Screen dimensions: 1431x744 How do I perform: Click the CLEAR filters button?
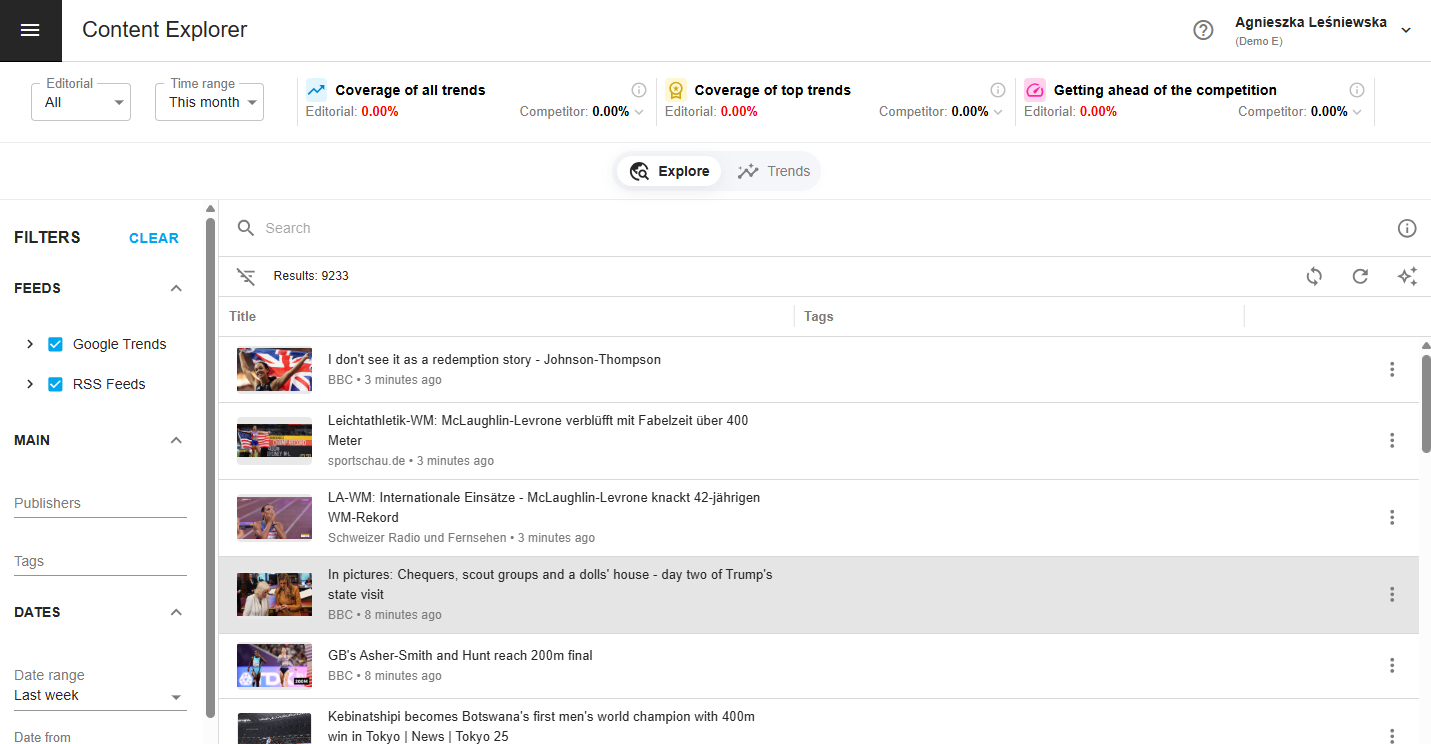point(154,238)
